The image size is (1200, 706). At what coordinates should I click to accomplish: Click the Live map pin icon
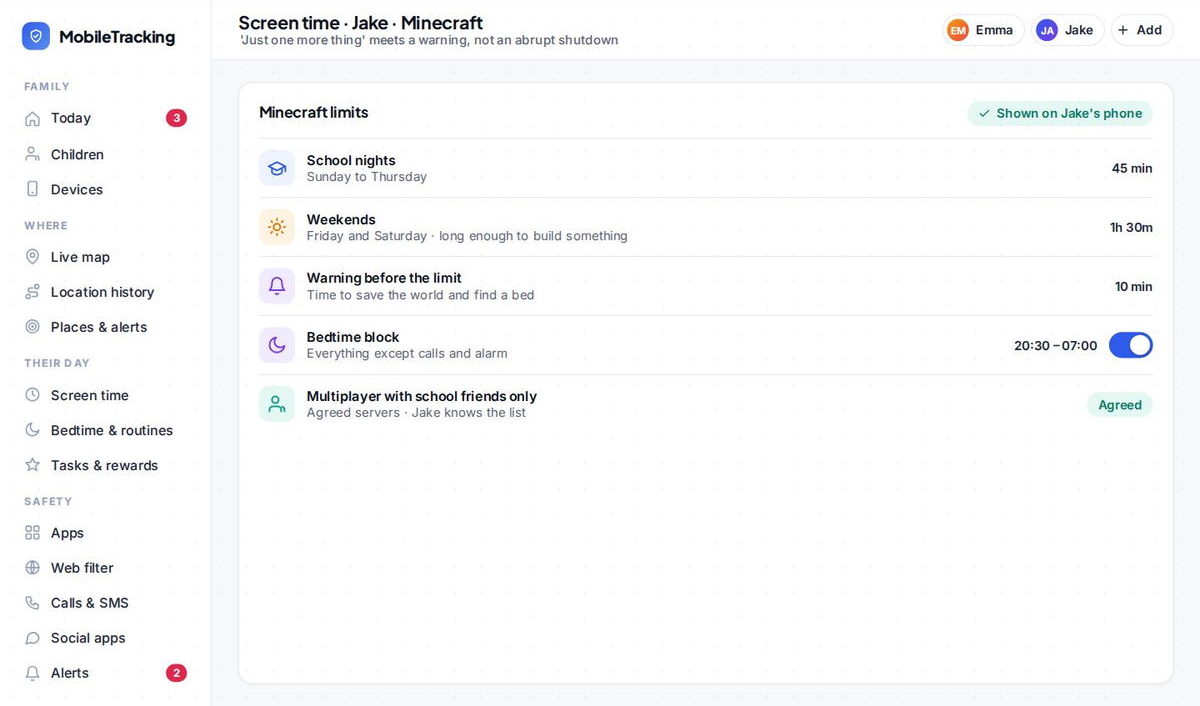coord(33,257)
